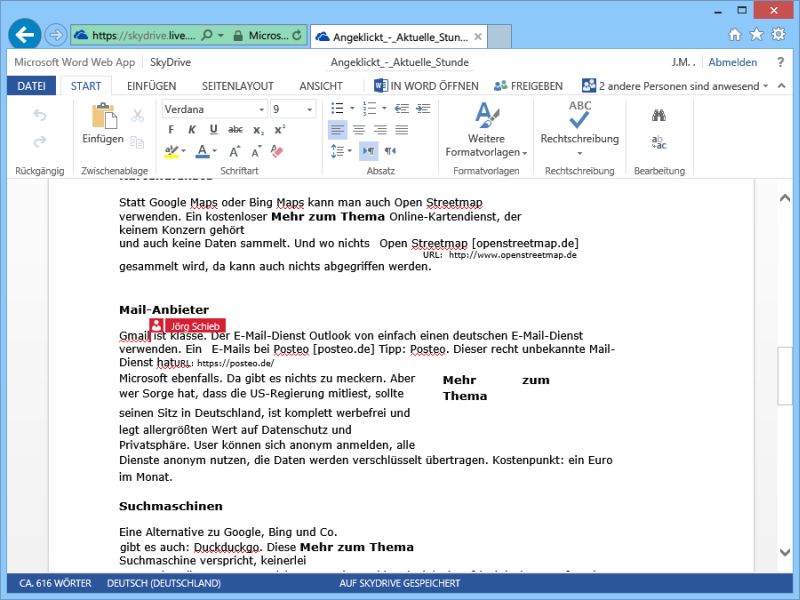Click FREIGEBEN share button
Screen dimensions: 800x600
(529, 86)
